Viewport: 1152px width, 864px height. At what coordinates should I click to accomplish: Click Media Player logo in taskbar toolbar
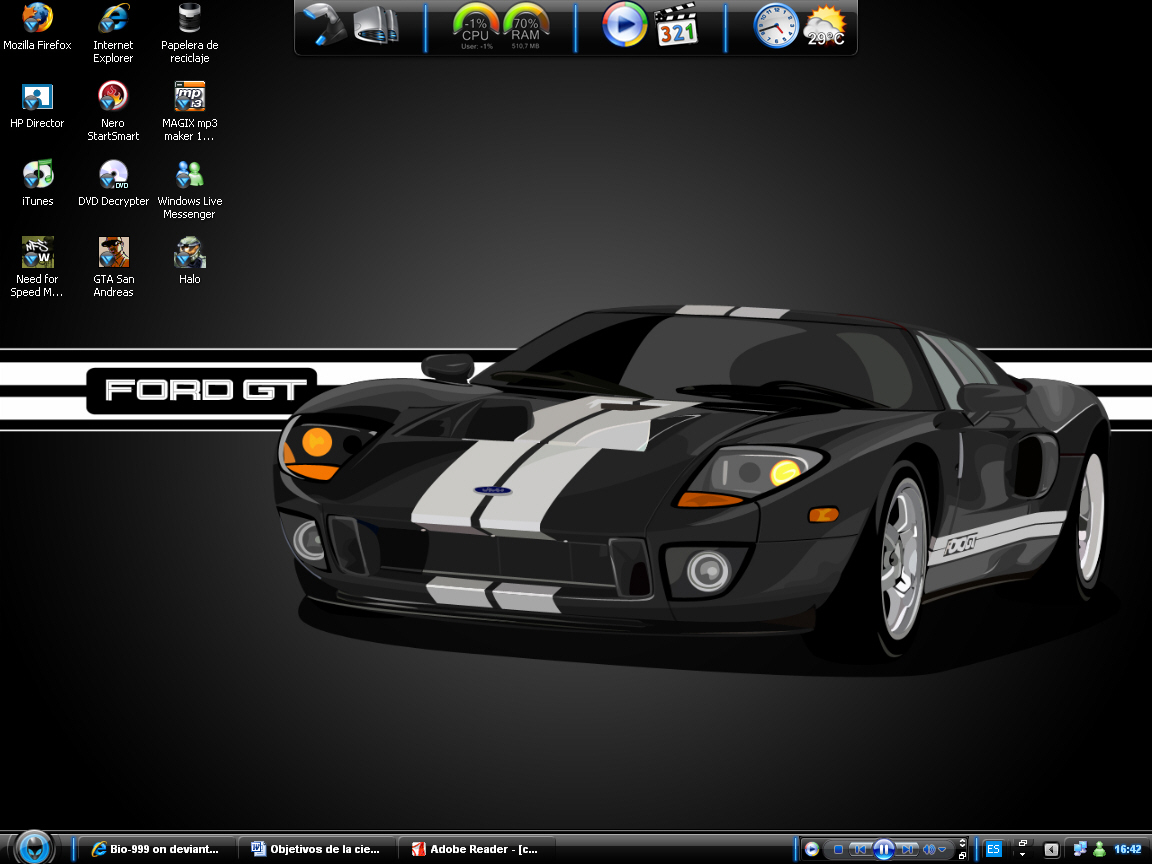pos(812,849)
